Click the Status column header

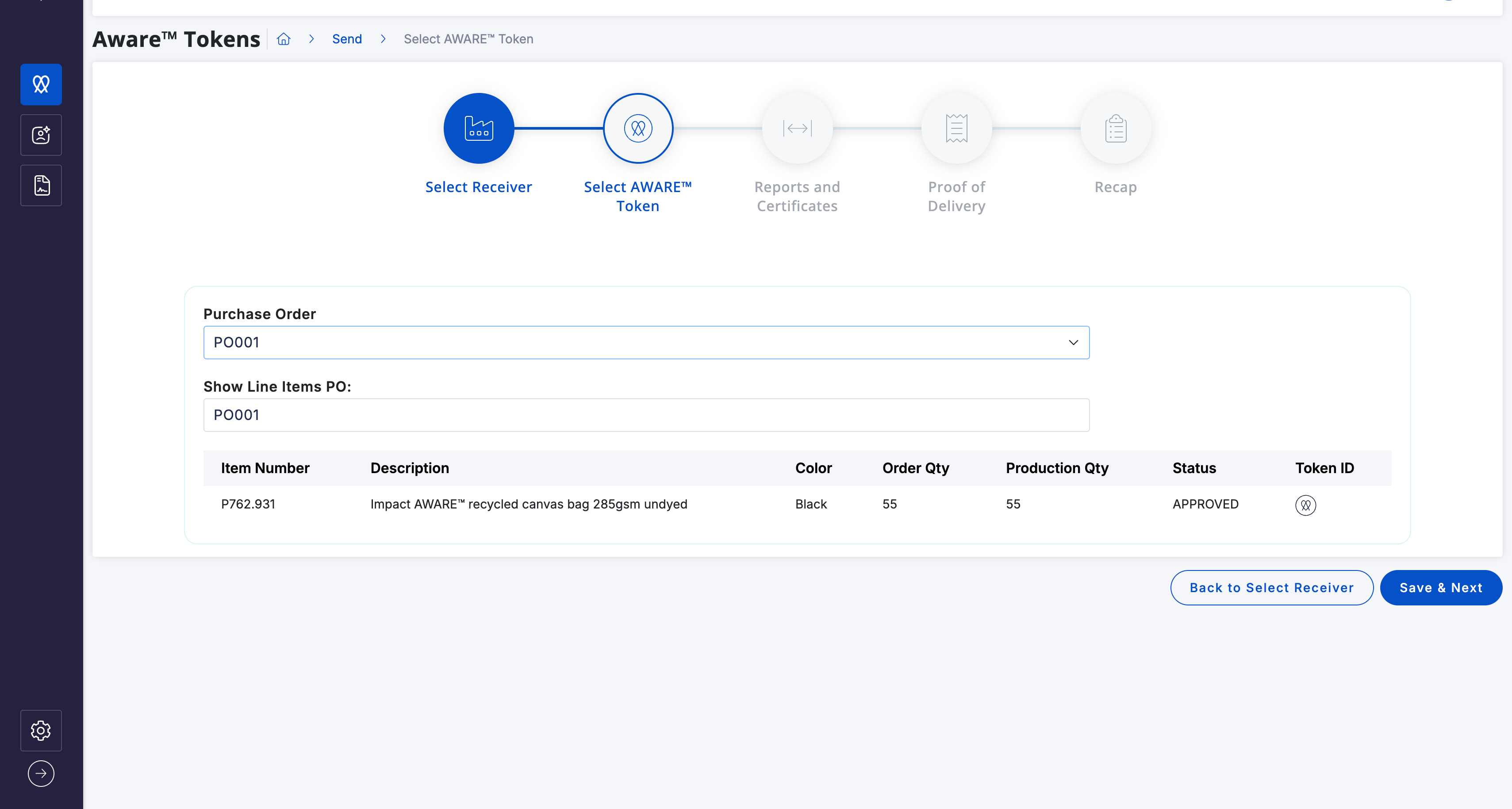1194,468
